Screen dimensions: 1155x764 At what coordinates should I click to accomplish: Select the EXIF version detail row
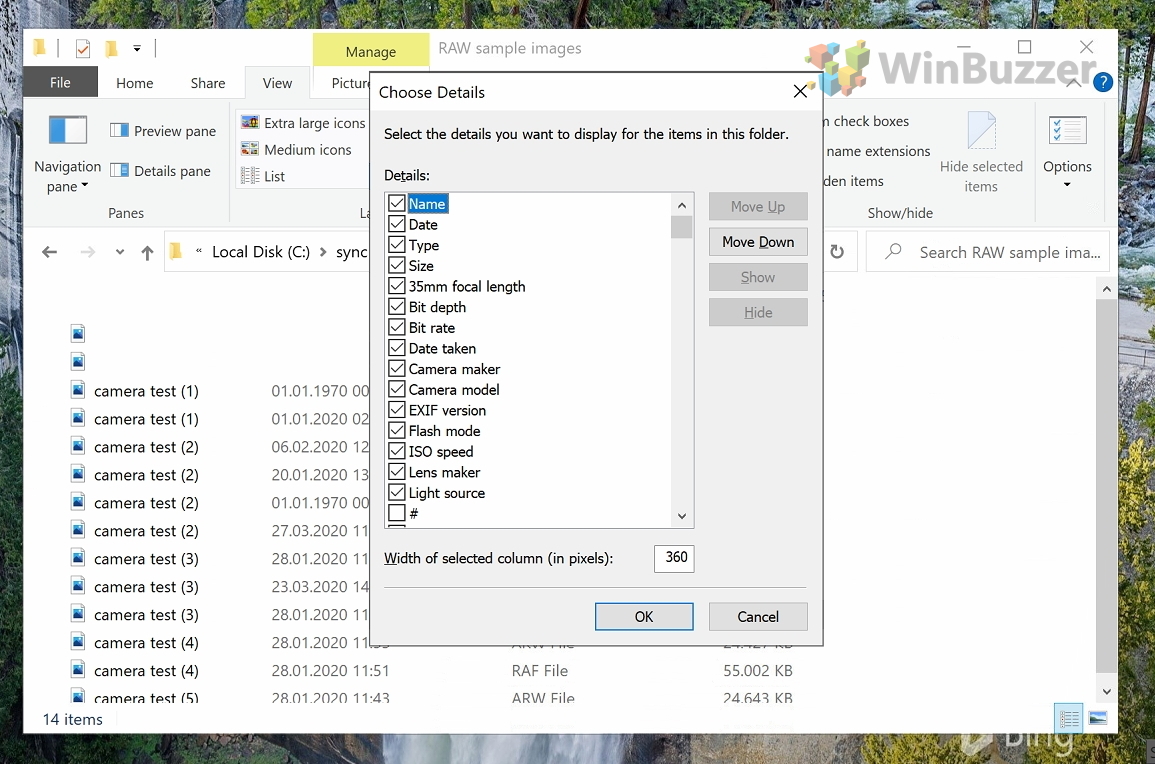[447, 410]
